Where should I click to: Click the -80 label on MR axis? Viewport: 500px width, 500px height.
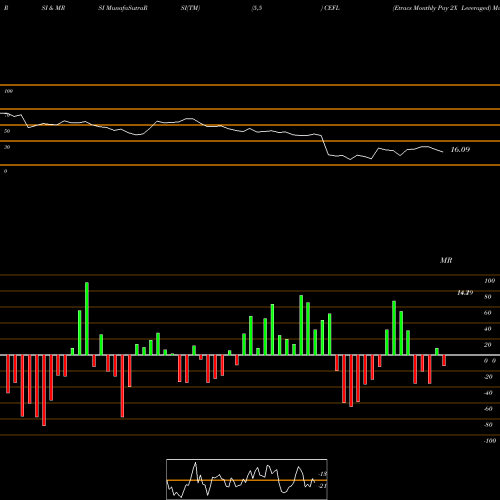point(488,425)
